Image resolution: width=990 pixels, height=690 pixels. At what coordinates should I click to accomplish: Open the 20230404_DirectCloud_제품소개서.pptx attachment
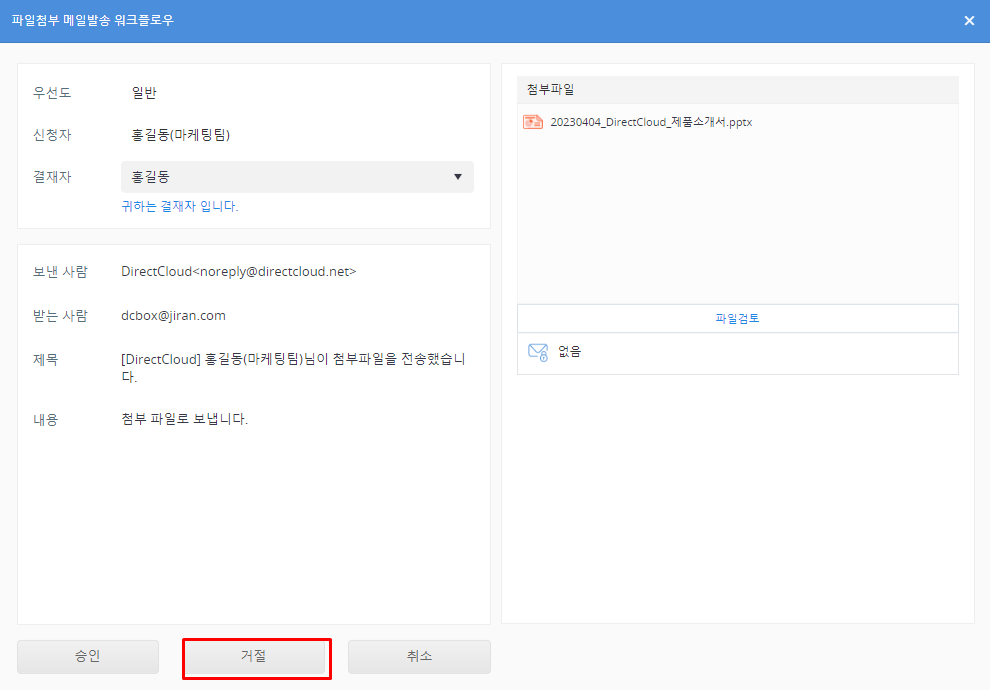point(650,122)
